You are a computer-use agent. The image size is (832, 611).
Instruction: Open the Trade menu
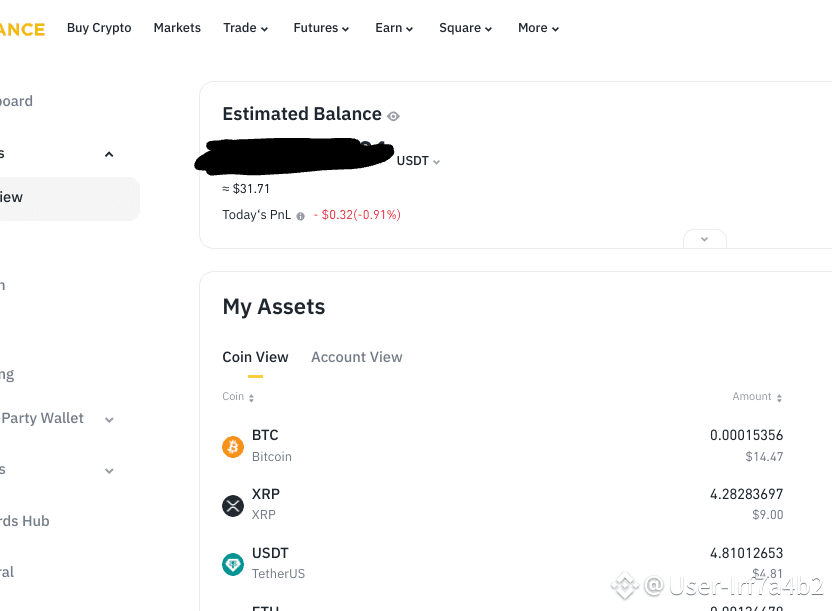[246, 28]
